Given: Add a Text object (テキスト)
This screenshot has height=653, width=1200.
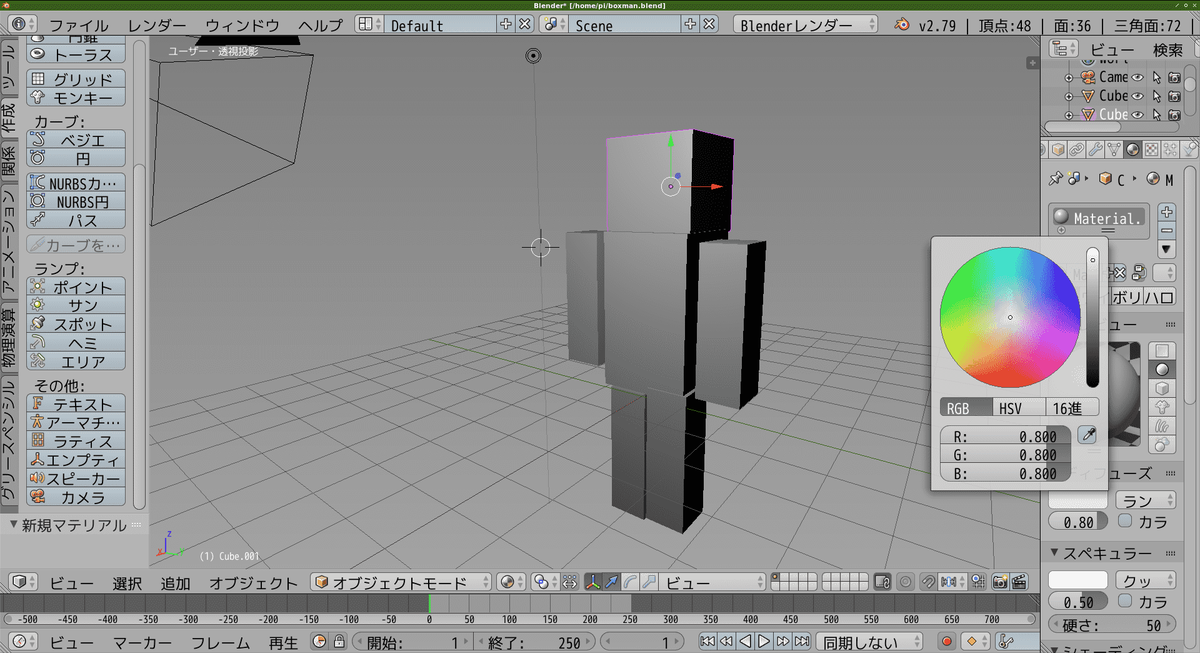Looking at the screenshot, I should coord(76,403).
